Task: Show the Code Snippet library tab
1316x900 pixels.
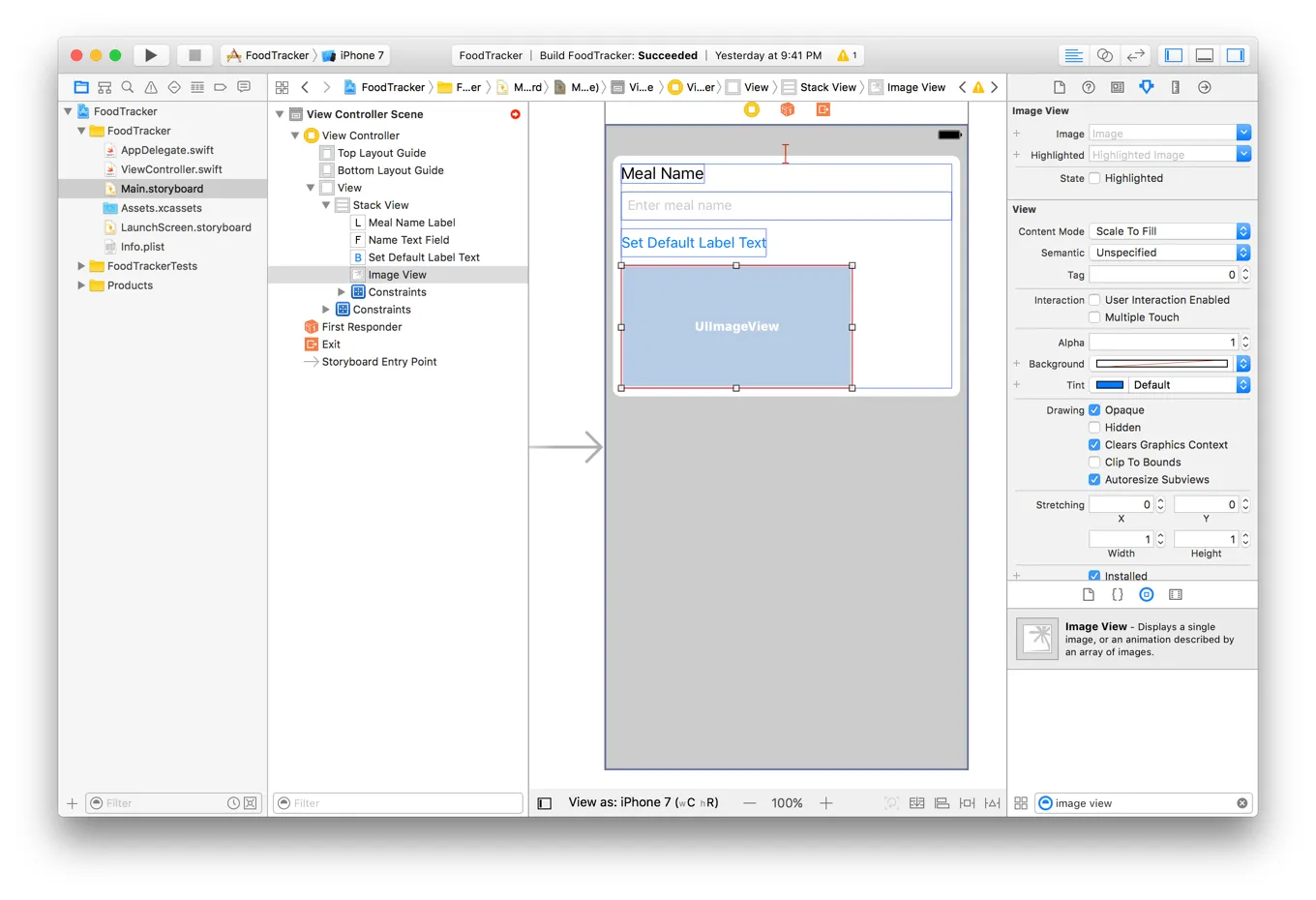Action: click(x=1118, y=594)
